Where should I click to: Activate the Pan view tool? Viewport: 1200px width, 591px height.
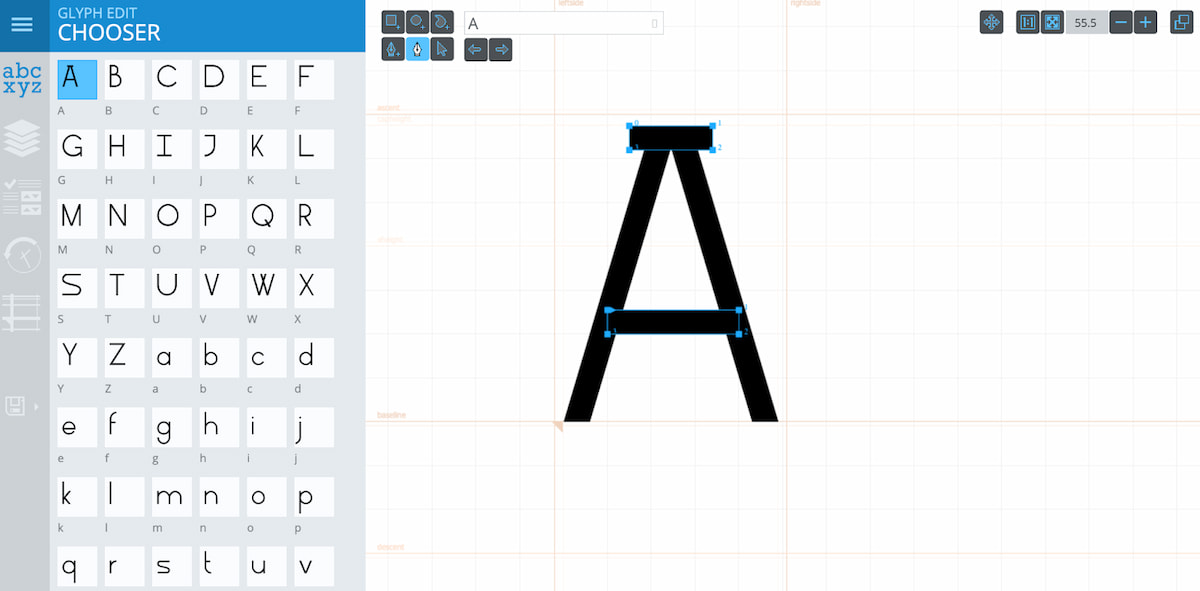[990, 22]
